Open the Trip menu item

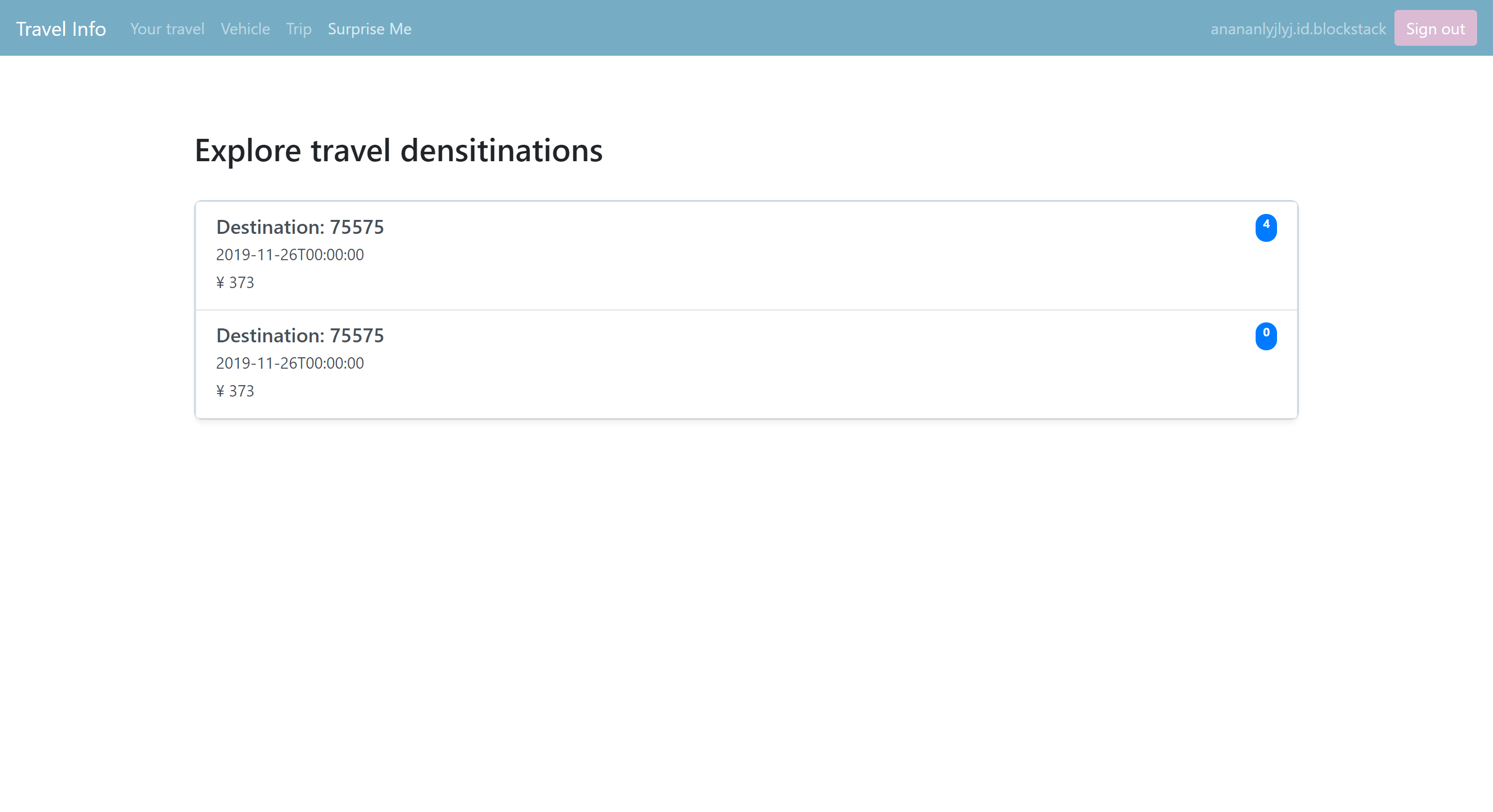299,28
